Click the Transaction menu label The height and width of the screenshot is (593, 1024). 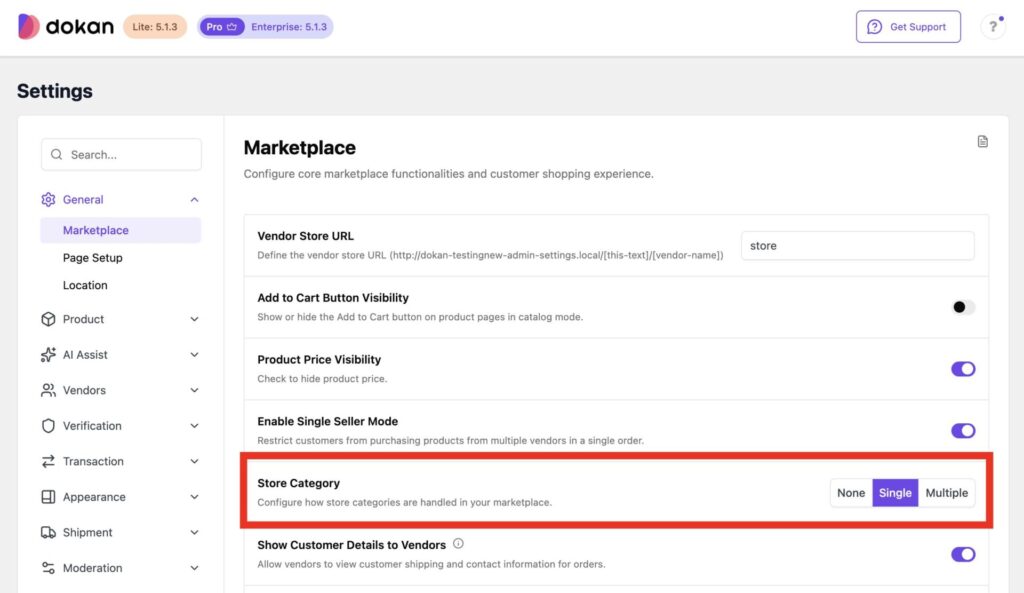pos(93,462)
